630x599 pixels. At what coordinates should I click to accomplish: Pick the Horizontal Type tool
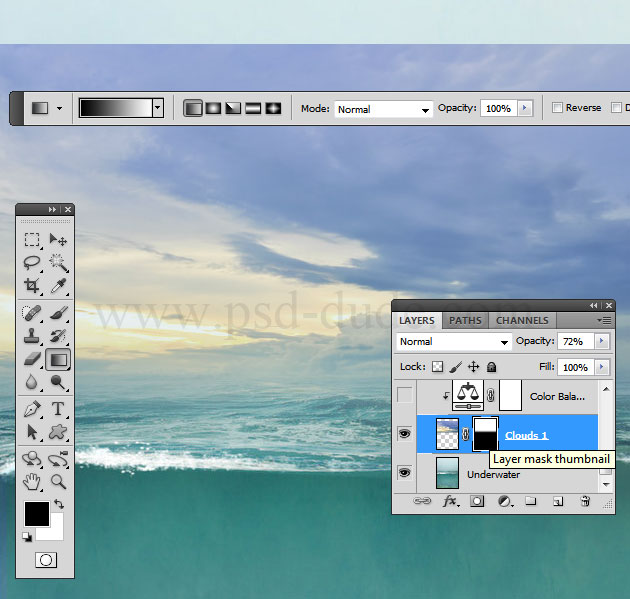tap(58, 408)
